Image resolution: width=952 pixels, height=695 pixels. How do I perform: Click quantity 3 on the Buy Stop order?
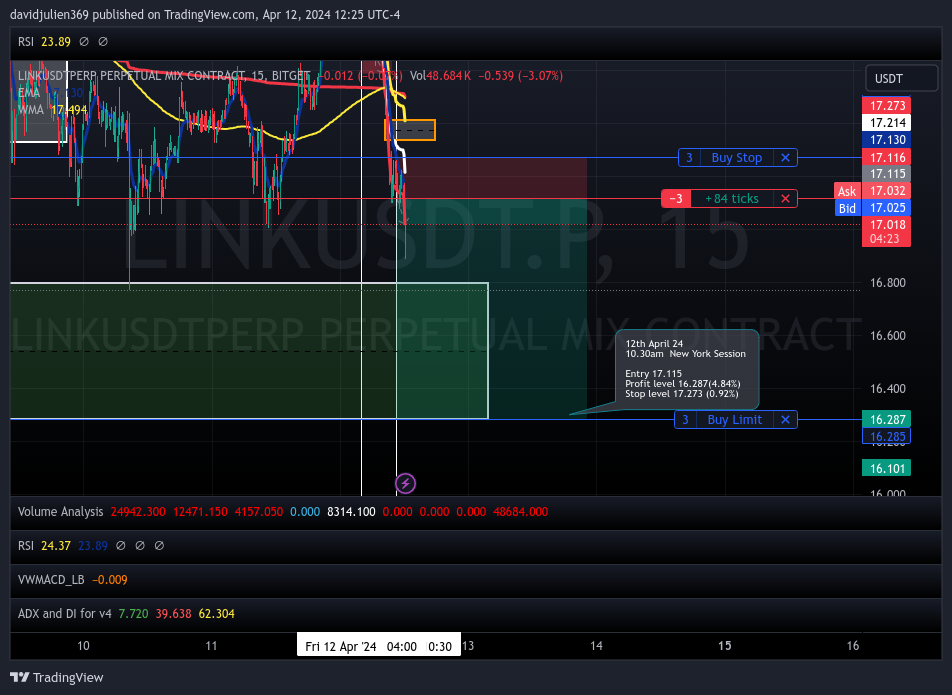(x=689, y=158)
